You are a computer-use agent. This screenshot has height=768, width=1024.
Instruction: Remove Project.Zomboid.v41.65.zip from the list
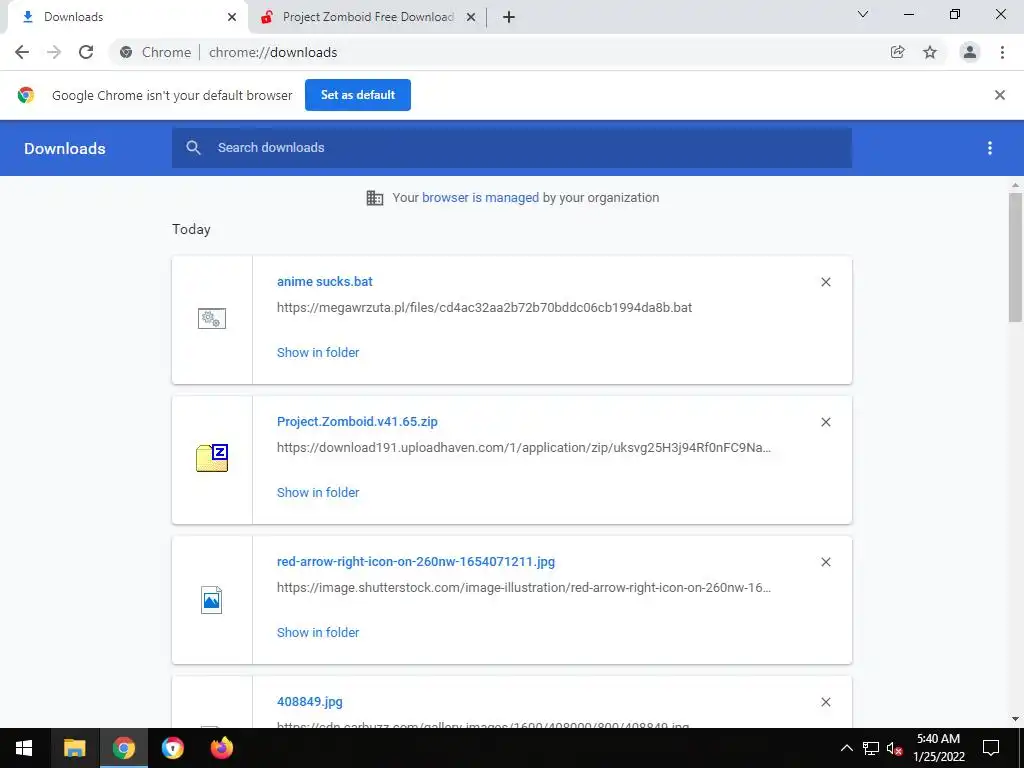pos(826,423)
